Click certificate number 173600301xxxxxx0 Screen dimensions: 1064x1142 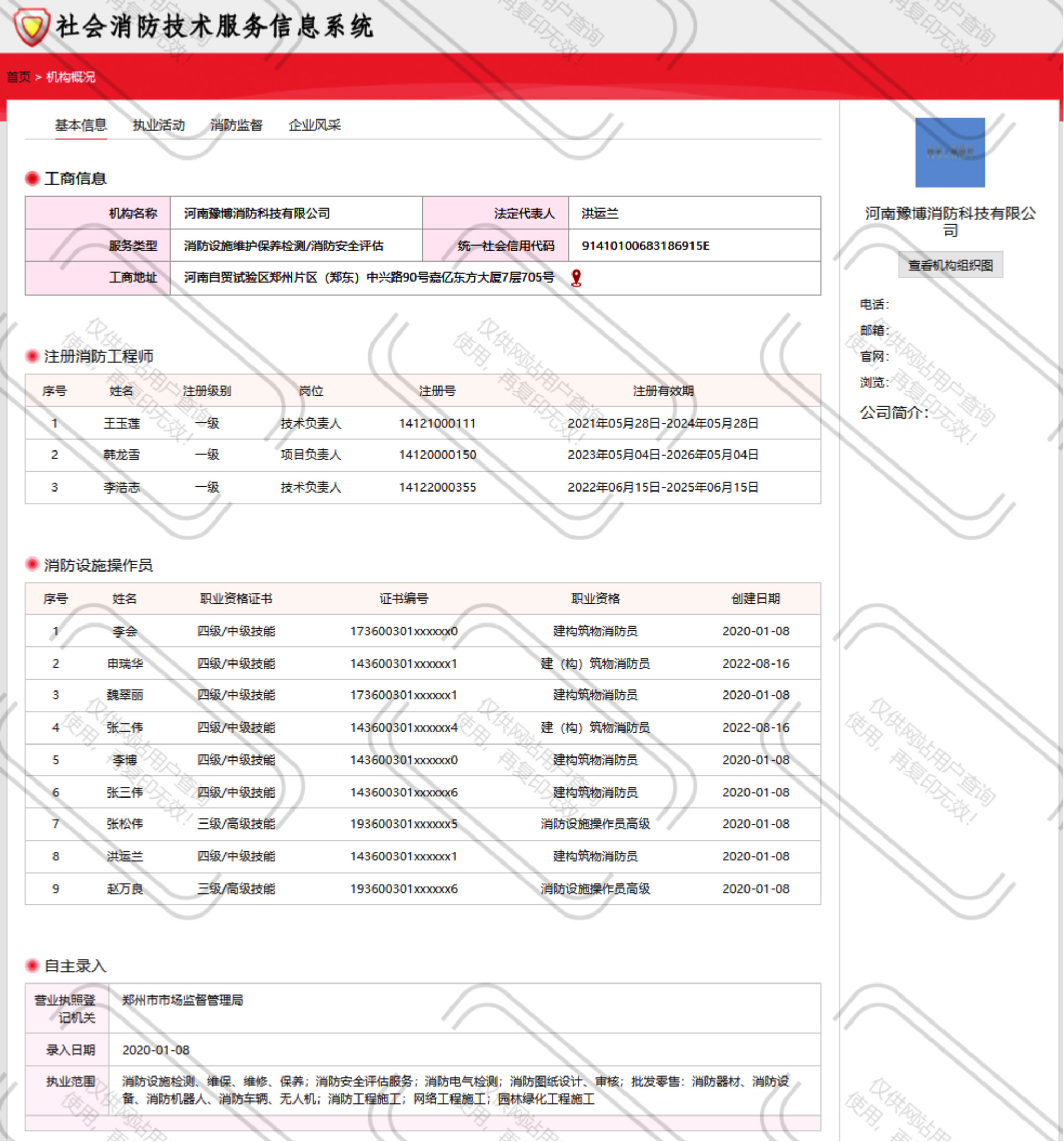[x=404, y=631]
